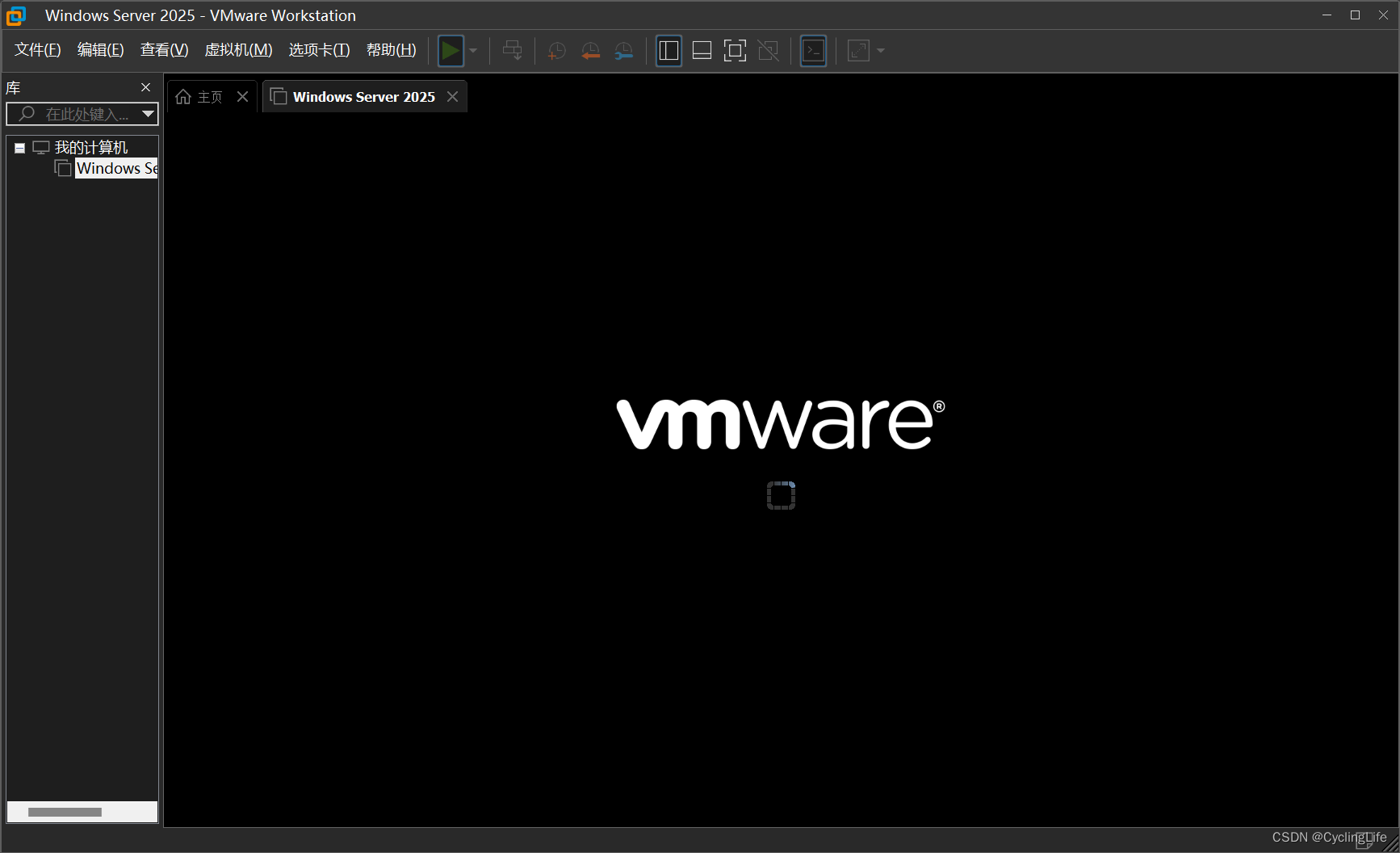Select Windows Server VM in library tree
1400x853 pixels.
coord(117,168)
